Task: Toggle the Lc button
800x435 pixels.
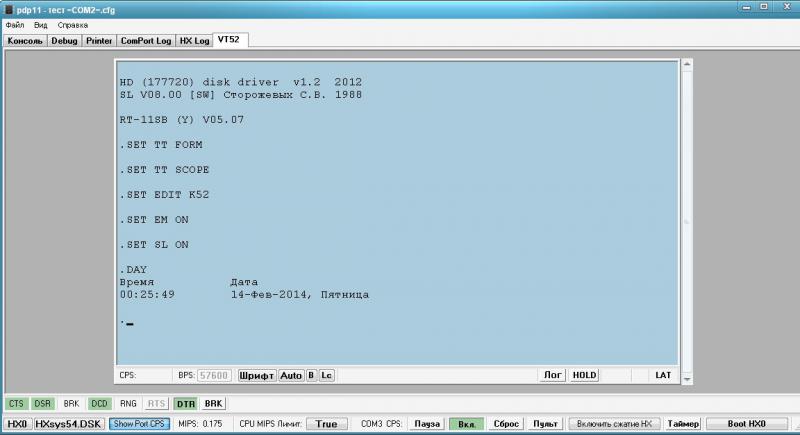Action: 327,375
